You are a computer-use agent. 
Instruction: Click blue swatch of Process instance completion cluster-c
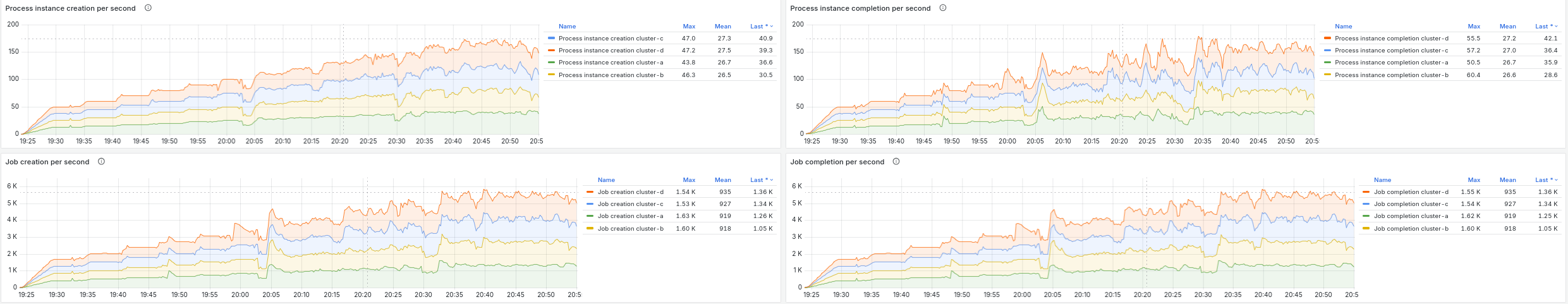(1327, 50)
